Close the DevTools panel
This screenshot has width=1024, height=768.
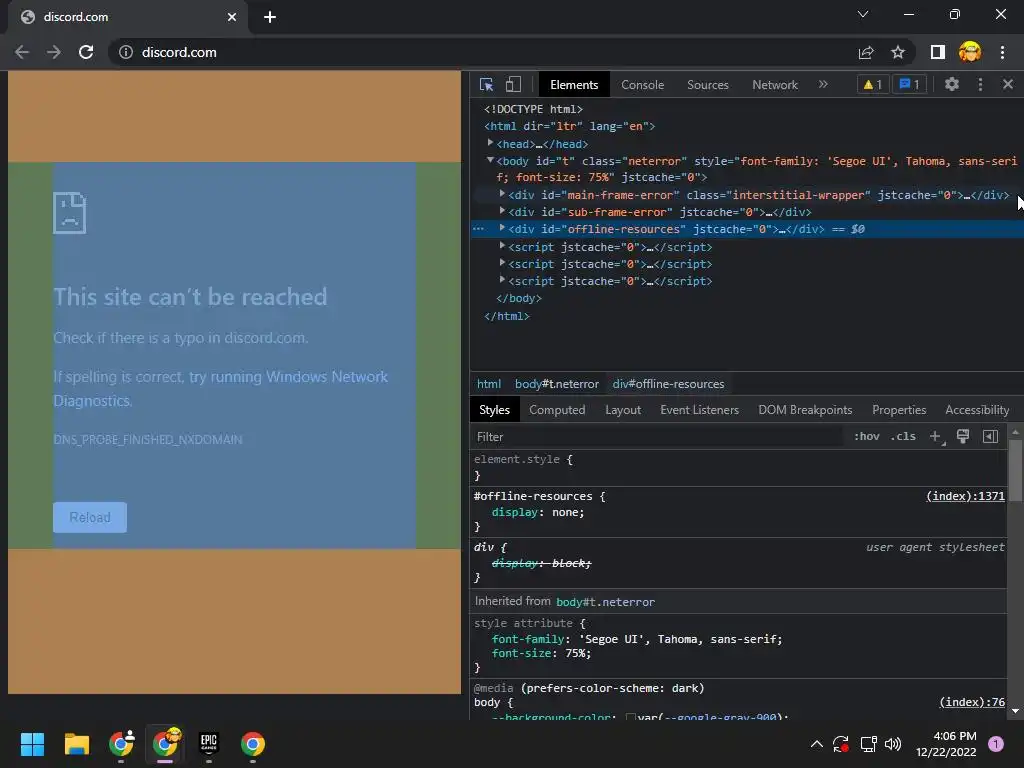point(1008,84)
